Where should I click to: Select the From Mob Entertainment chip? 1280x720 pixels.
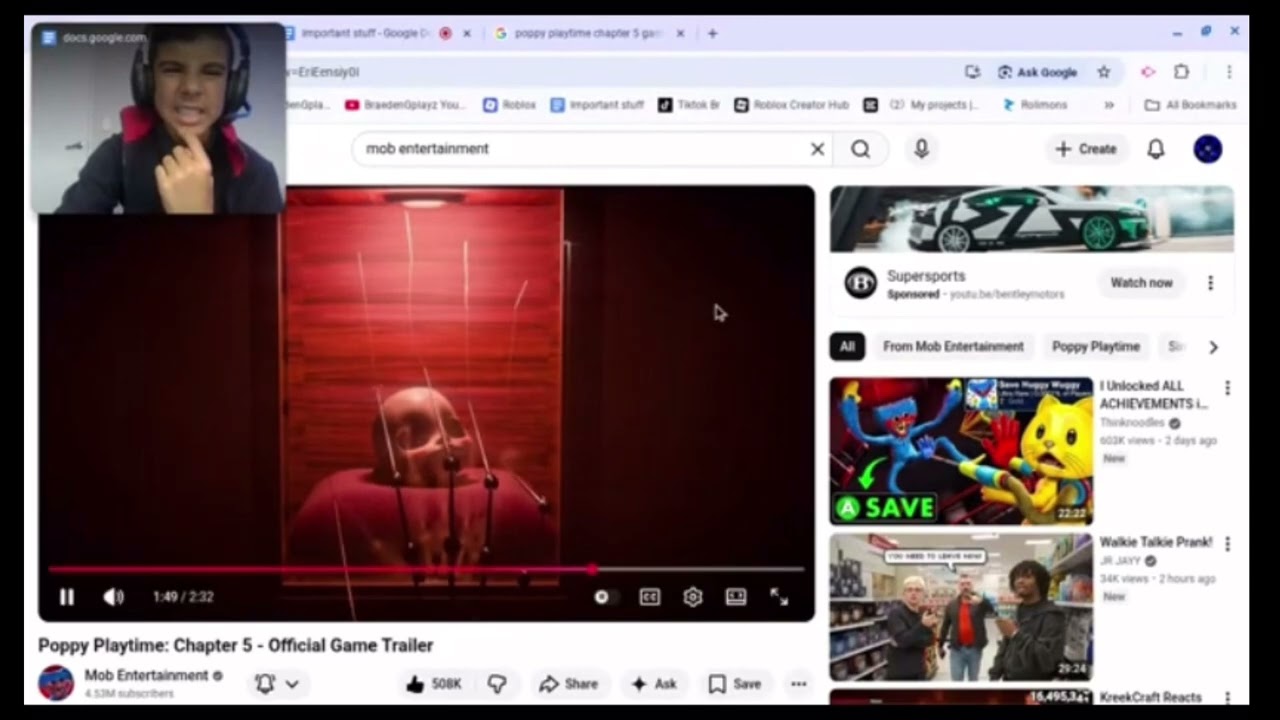tap(953, 347)
